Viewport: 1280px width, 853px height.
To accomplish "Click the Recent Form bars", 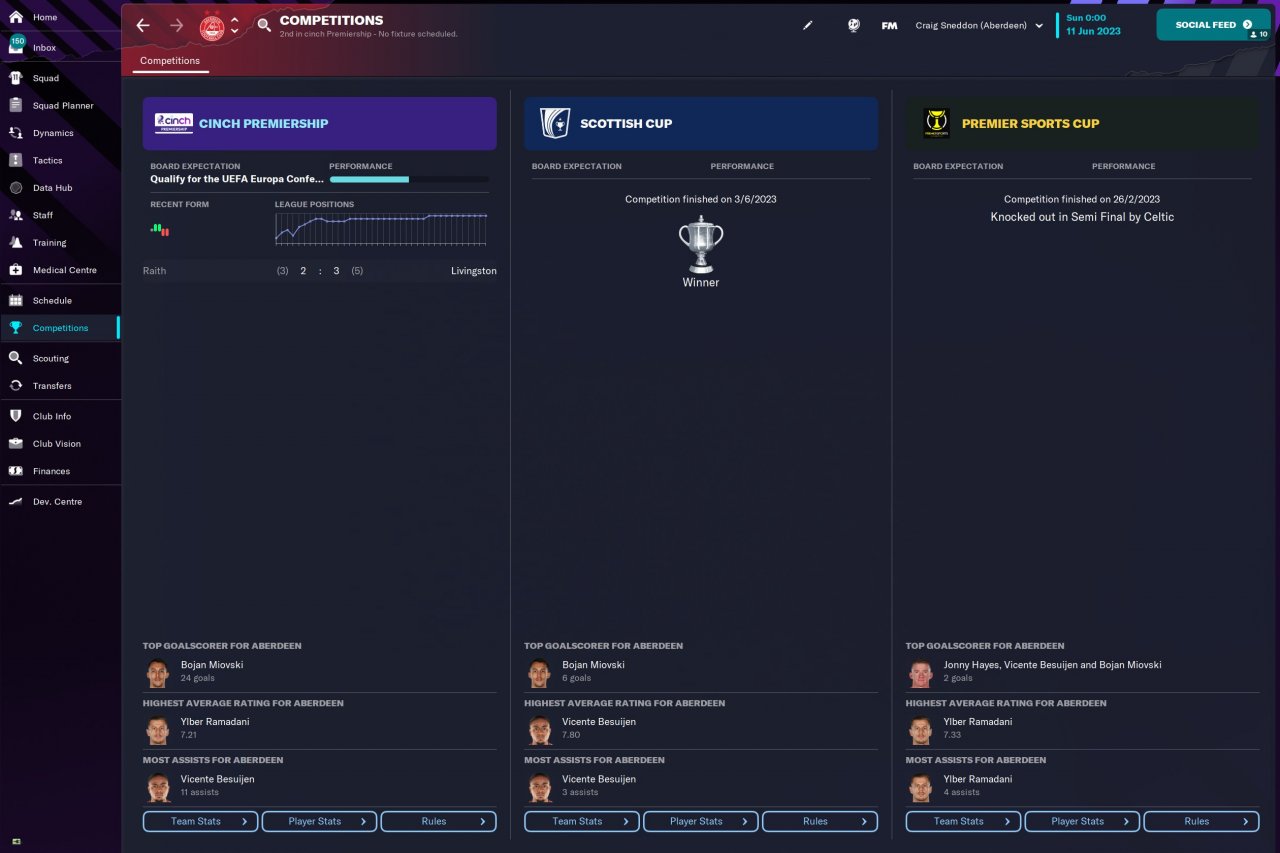I will [x=160, y=229].
